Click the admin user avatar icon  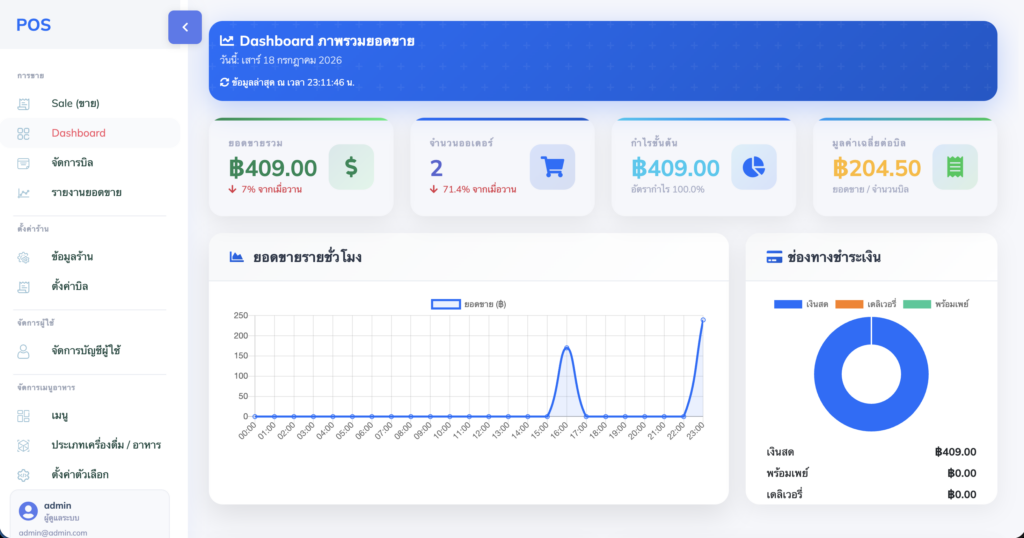[x=27, y=511]
